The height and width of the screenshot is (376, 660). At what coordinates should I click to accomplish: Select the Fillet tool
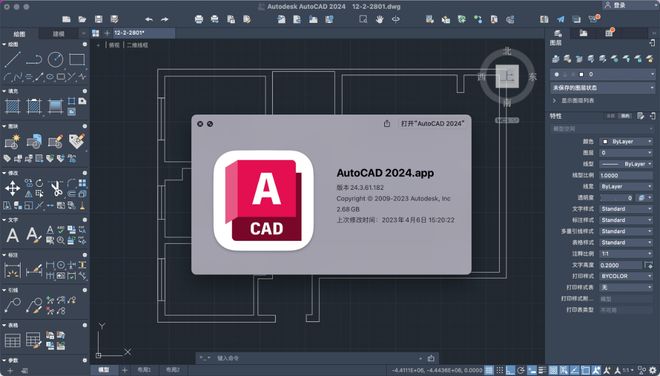(72, 183)
